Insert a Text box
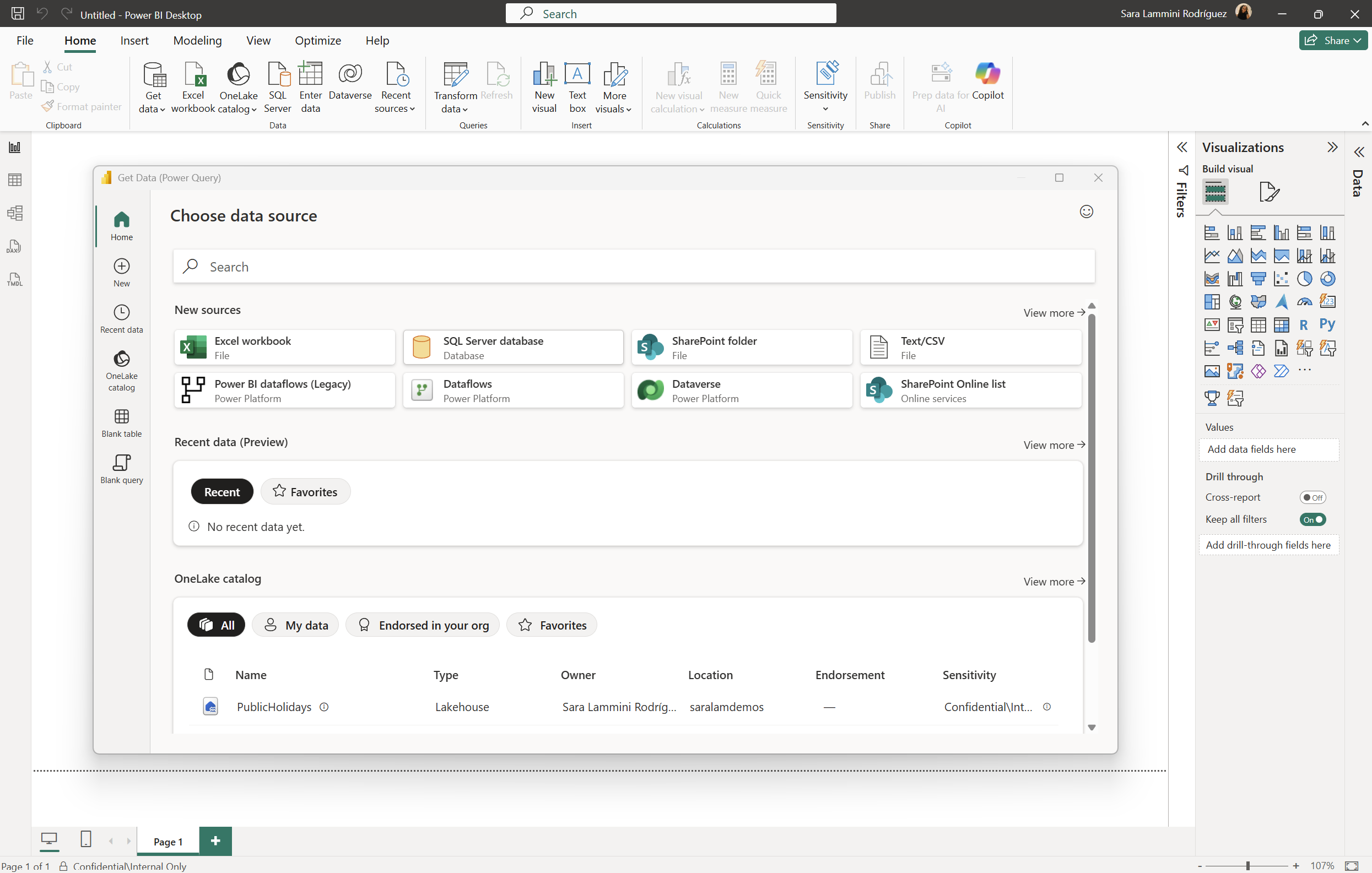The width and height of the screenshot is (1372, 873). [577, 87]
